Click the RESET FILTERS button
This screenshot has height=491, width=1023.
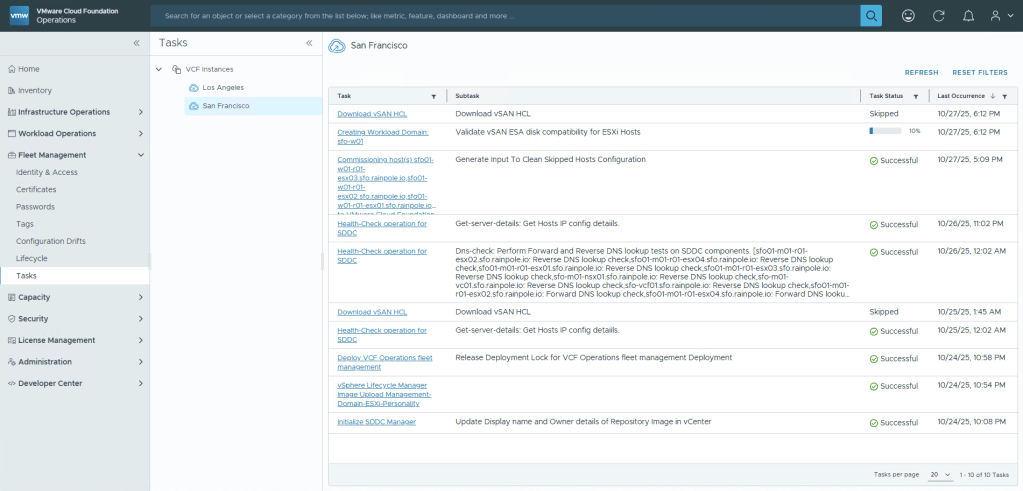tap(979, 73)
